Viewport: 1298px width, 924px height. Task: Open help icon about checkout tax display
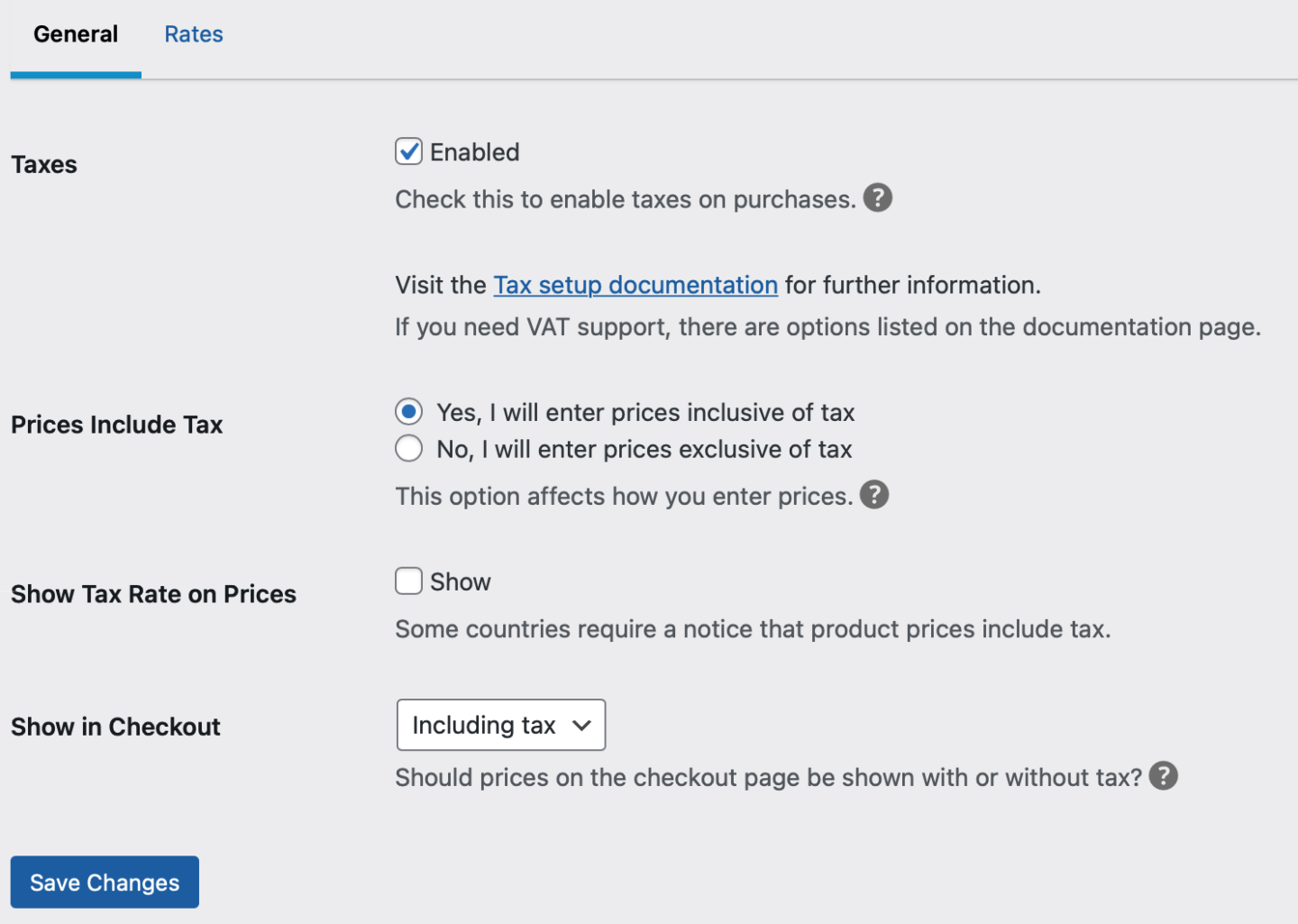point(1163,775)
